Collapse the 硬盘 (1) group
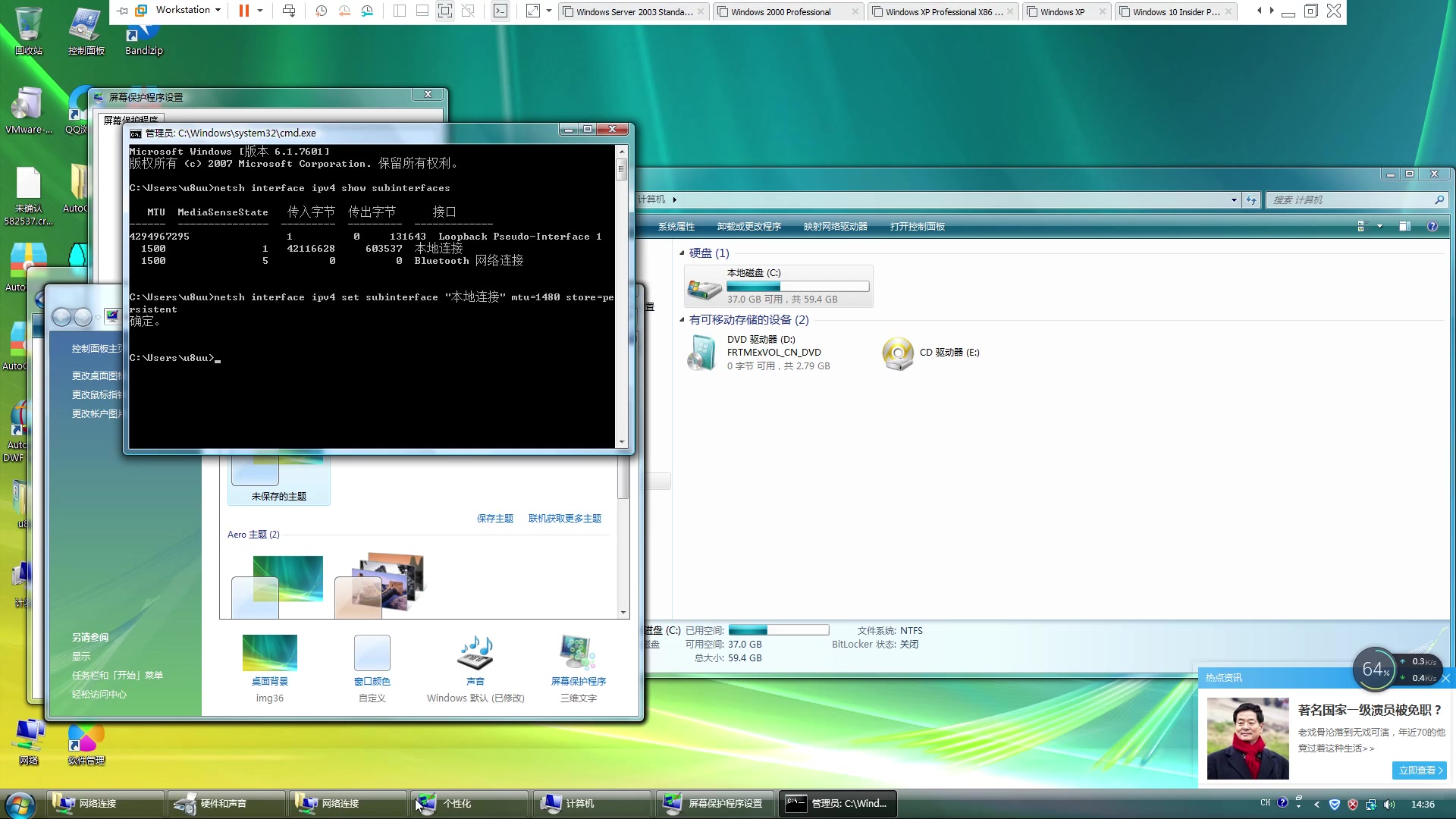This screenshot has width=1456, height=819. pyautogui.click(x=682, y=253)
